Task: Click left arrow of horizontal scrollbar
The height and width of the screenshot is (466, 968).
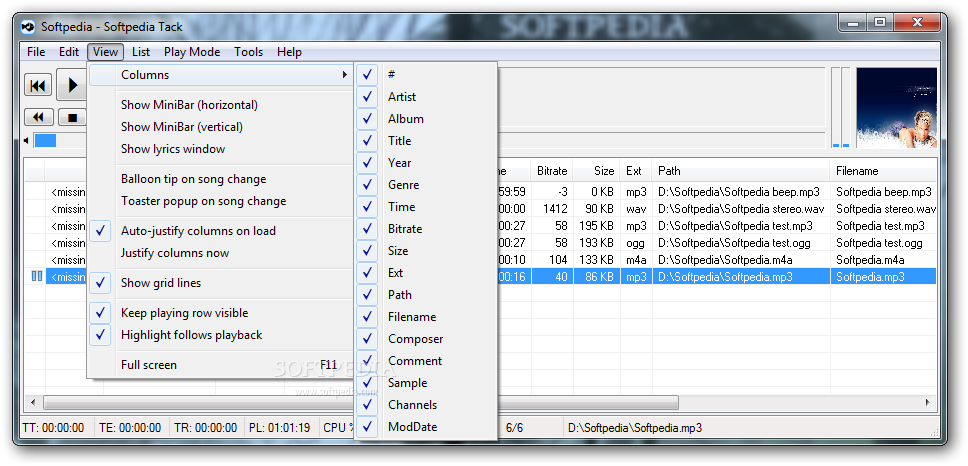Action: 33,402
